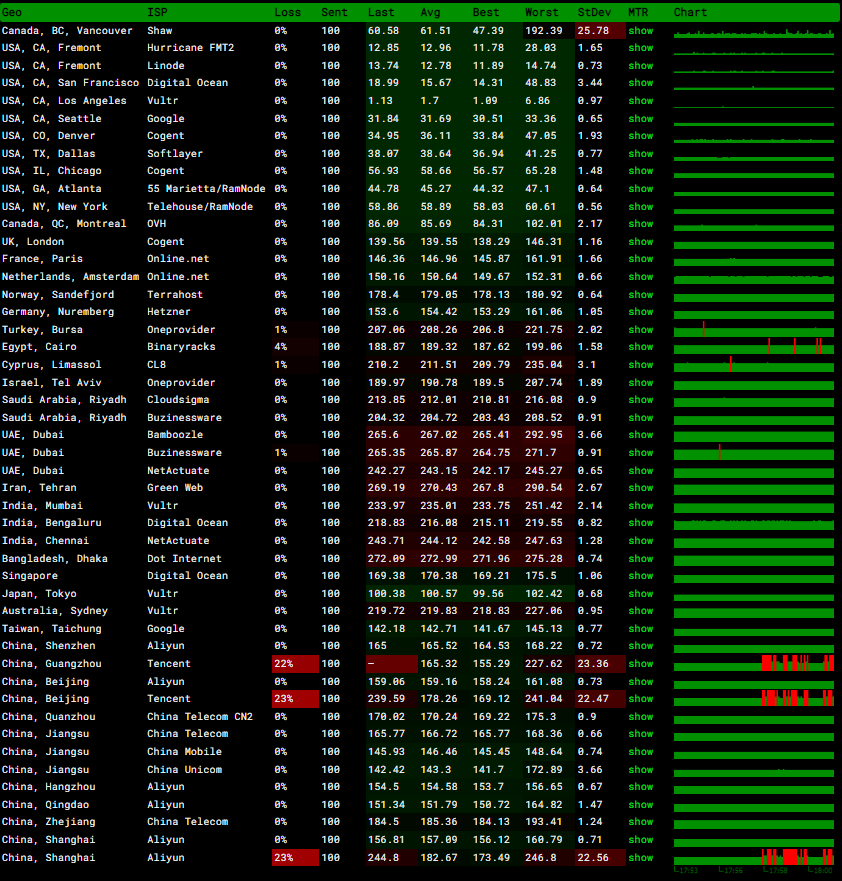Click show link for Singapore Digital Ocean
This screenshot has width=842, height=881.
click(x=640, y=576)
